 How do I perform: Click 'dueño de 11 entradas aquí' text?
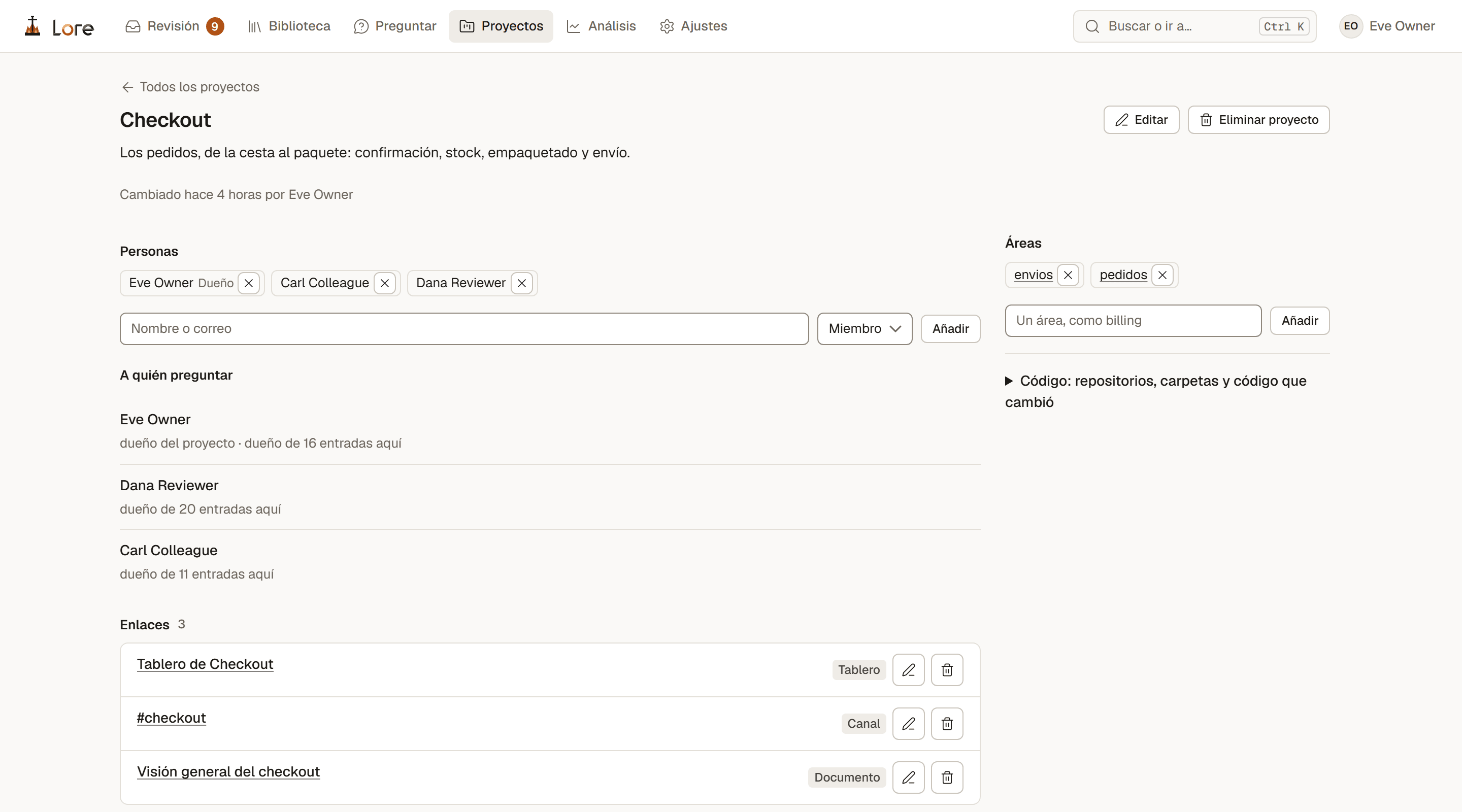click(x=197, y=574)
